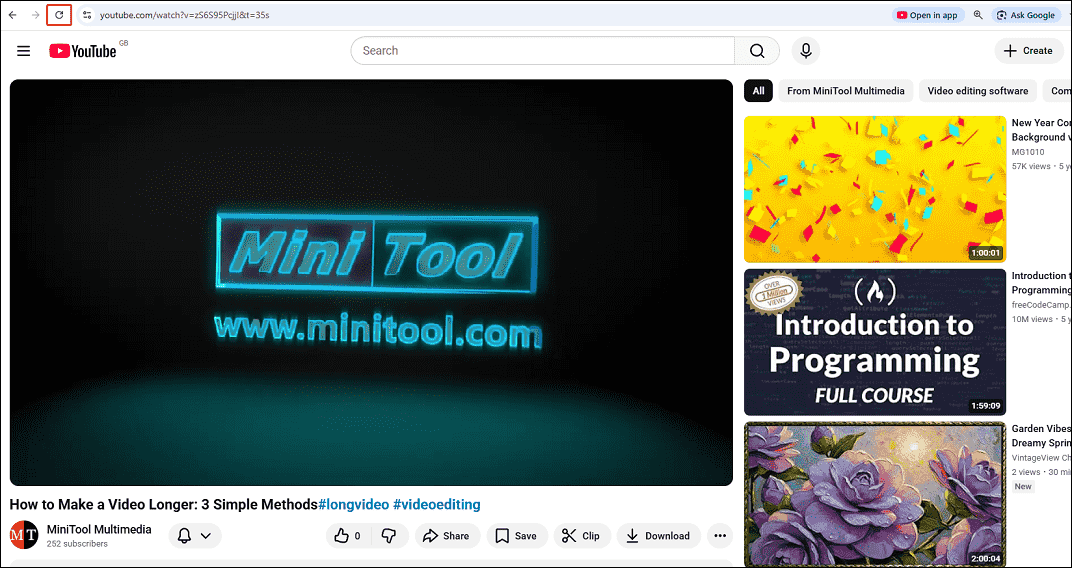Open the YouTube hamburger guide menu

23,51
